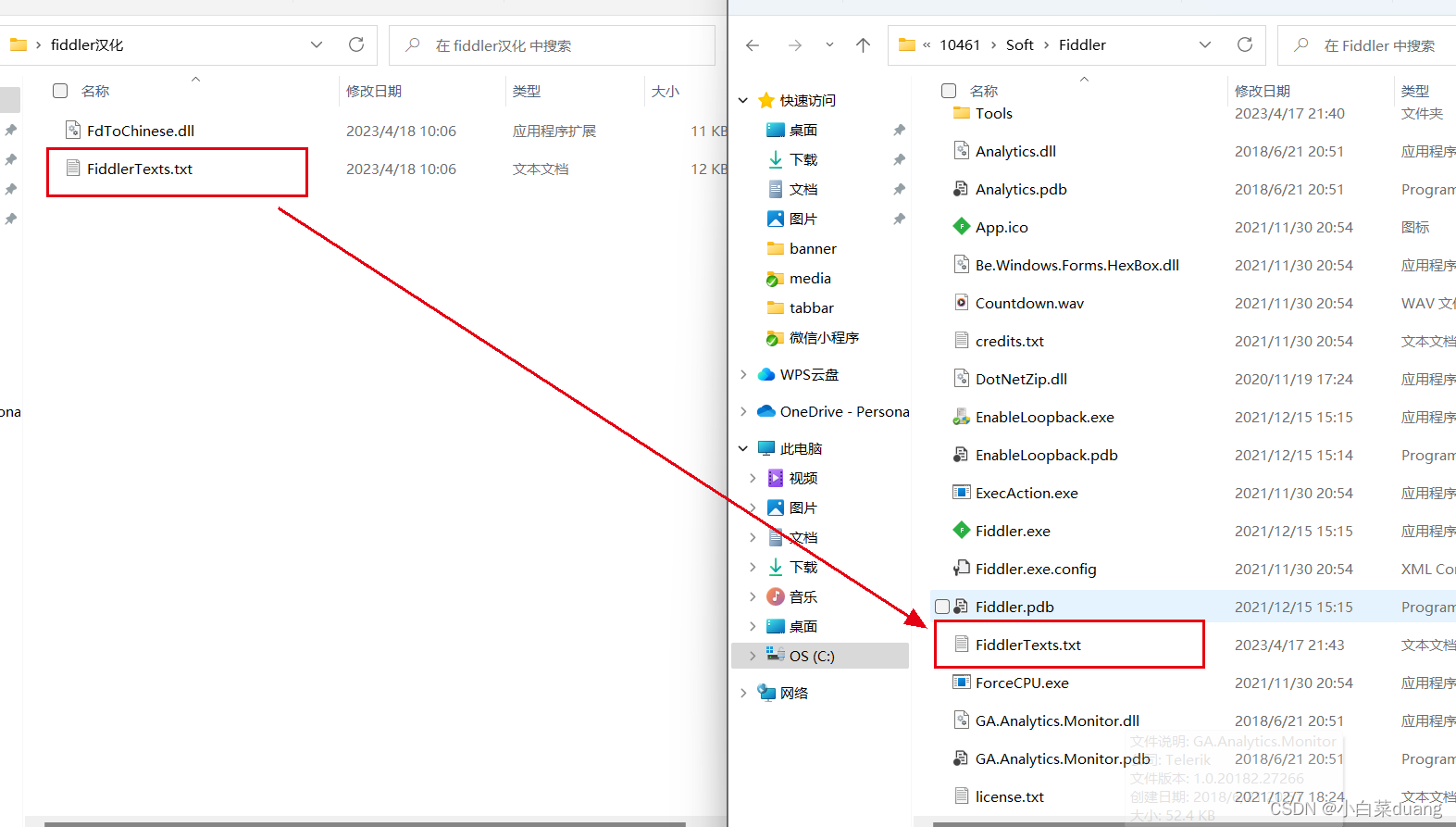Screen dimensions: 1456x827
Task: Sort by 类型 column in the fiddler汉化 window
Action: coord(527,91)
